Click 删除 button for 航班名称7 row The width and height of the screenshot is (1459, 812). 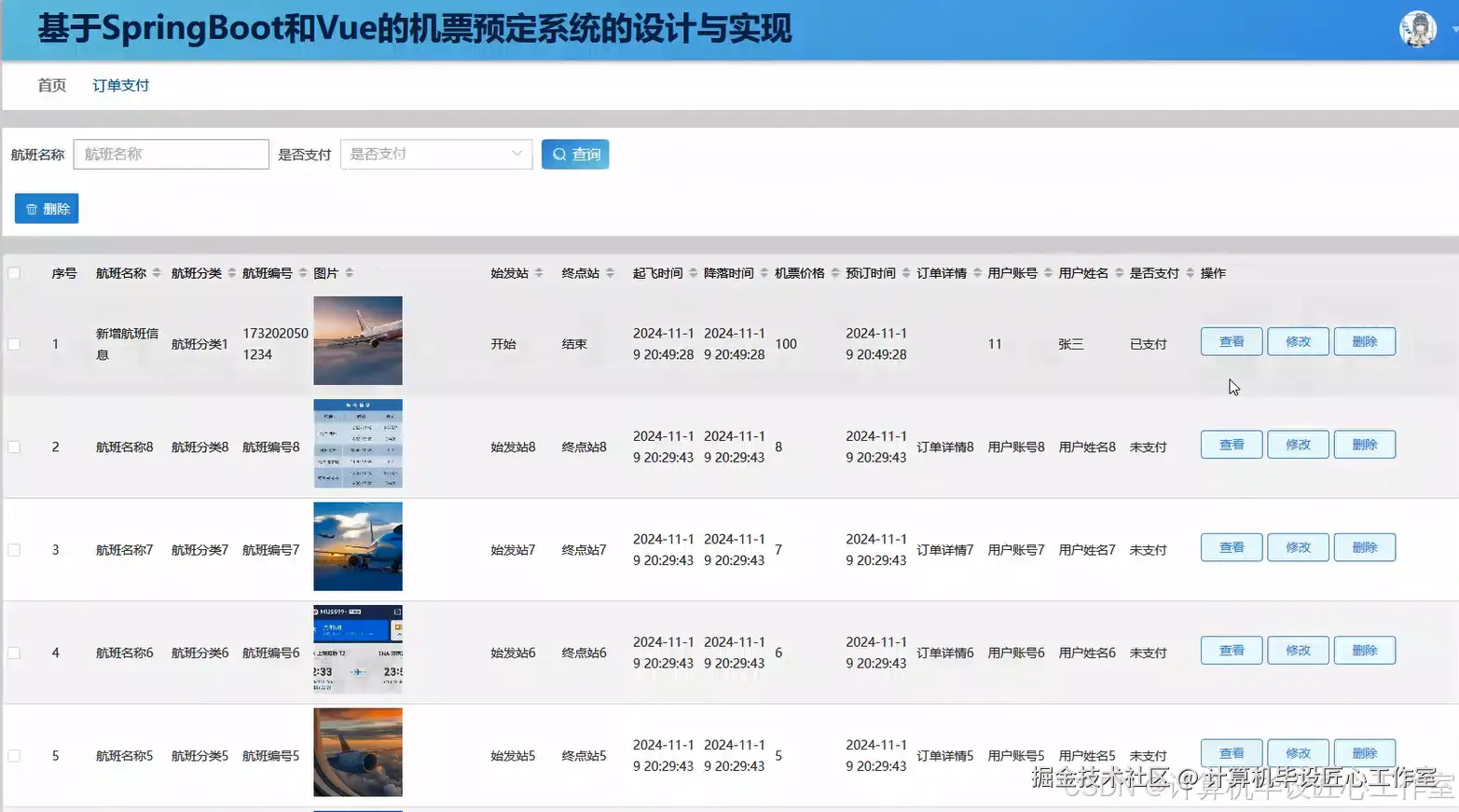(x=1364, y=547)
